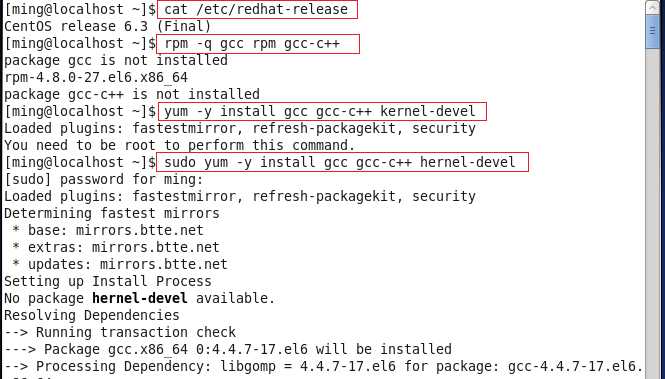This screenshot has height=379, width=665.
Task: Click the 'sudo yum -y install' command
Action: pos(342,162)
